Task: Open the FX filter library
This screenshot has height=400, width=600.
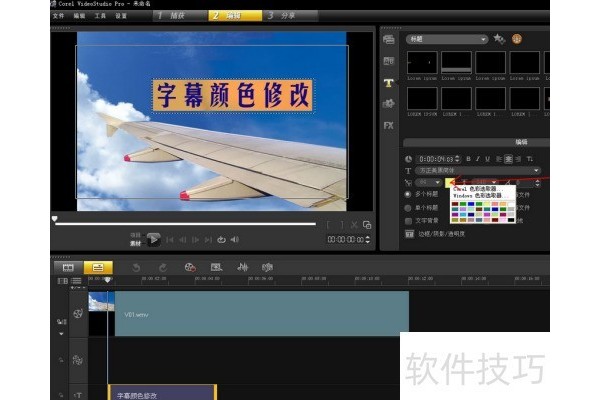Action: pos(389,125)
